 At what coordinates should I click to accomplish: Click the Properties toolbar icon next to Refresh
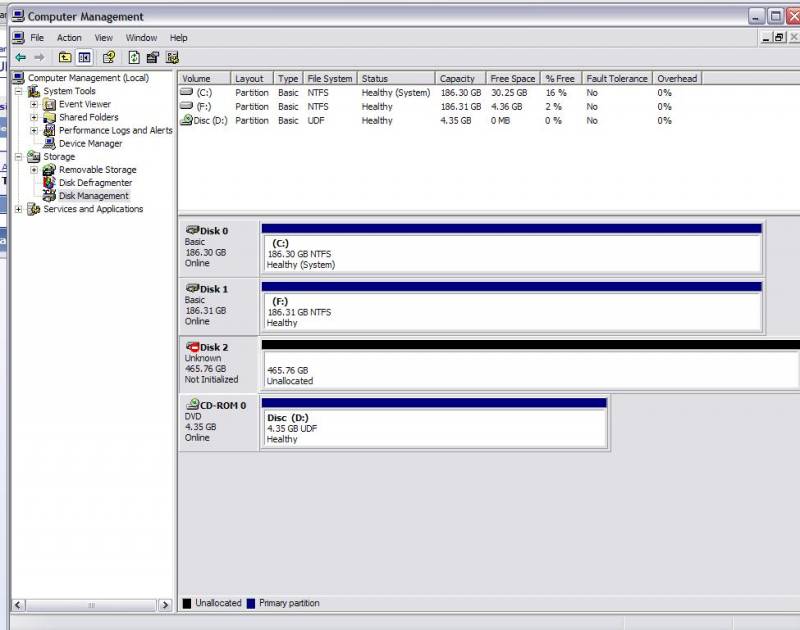(x=153, y=58)
